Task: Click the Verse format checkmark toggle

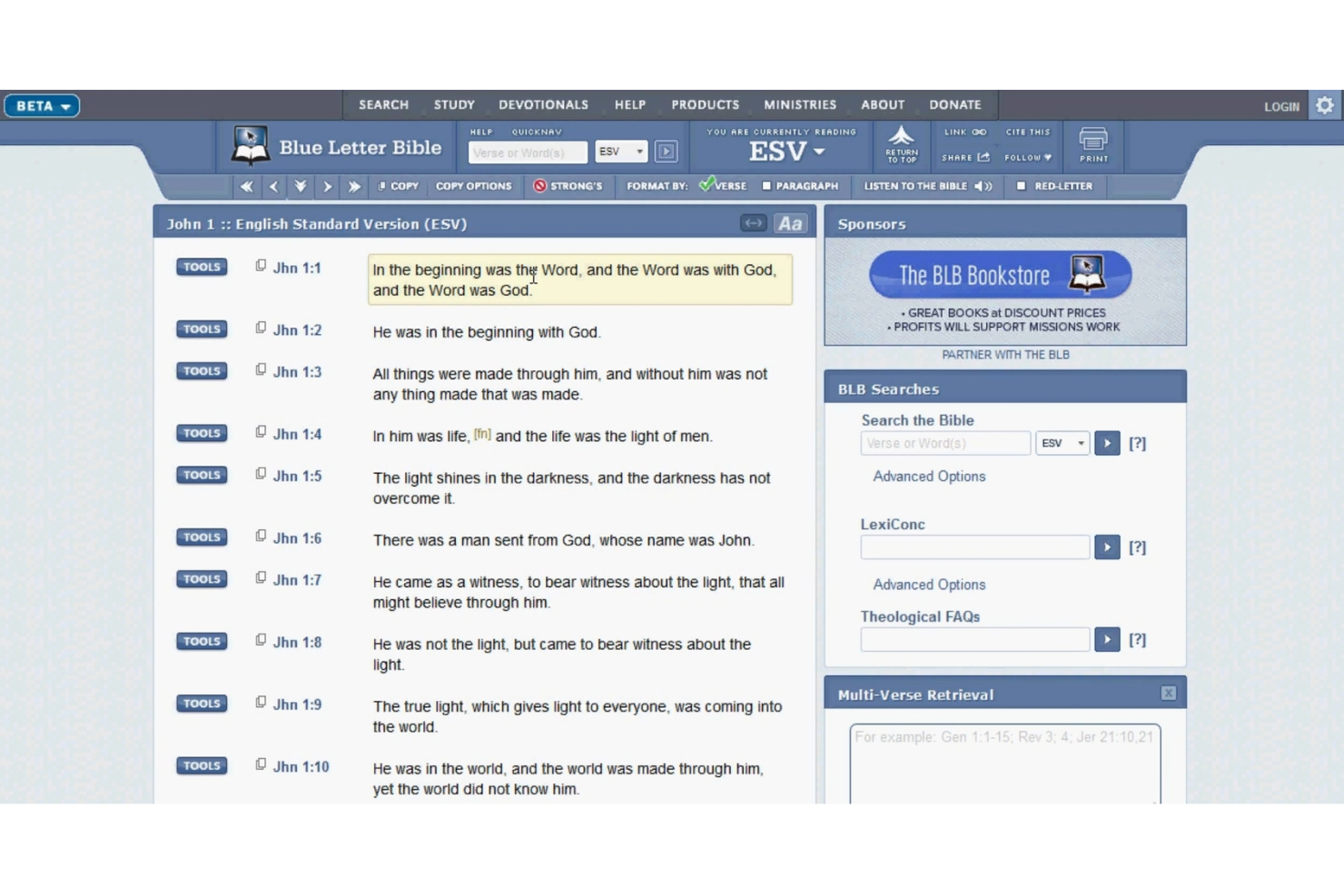Action: (707, 184)
